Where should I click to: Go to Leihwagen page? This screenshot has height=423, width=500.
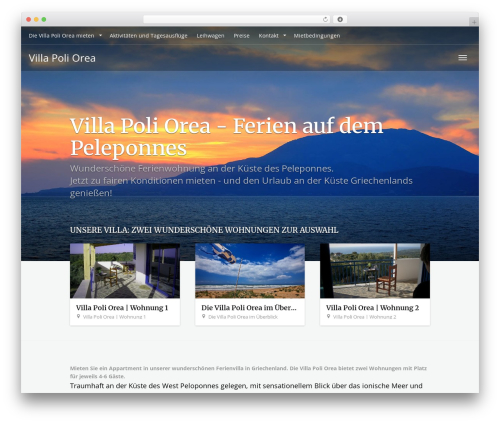(210, 36)
